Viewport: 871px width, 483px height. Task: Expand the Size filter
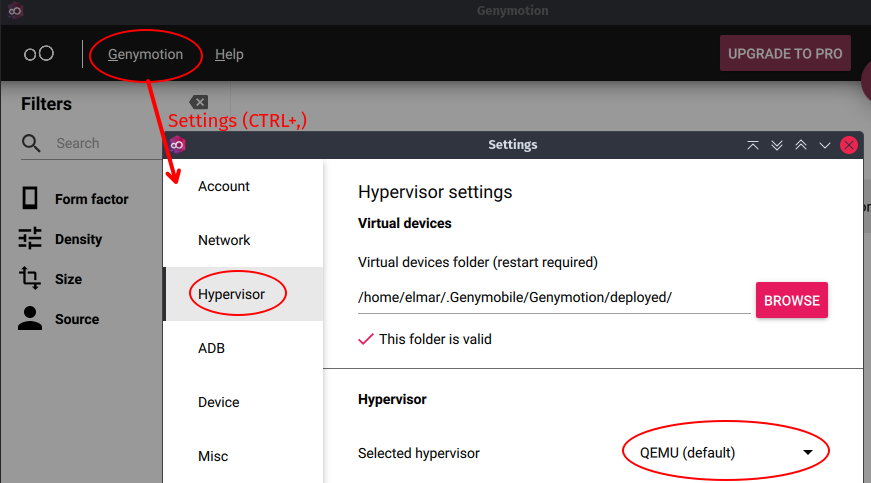point(68,279)
